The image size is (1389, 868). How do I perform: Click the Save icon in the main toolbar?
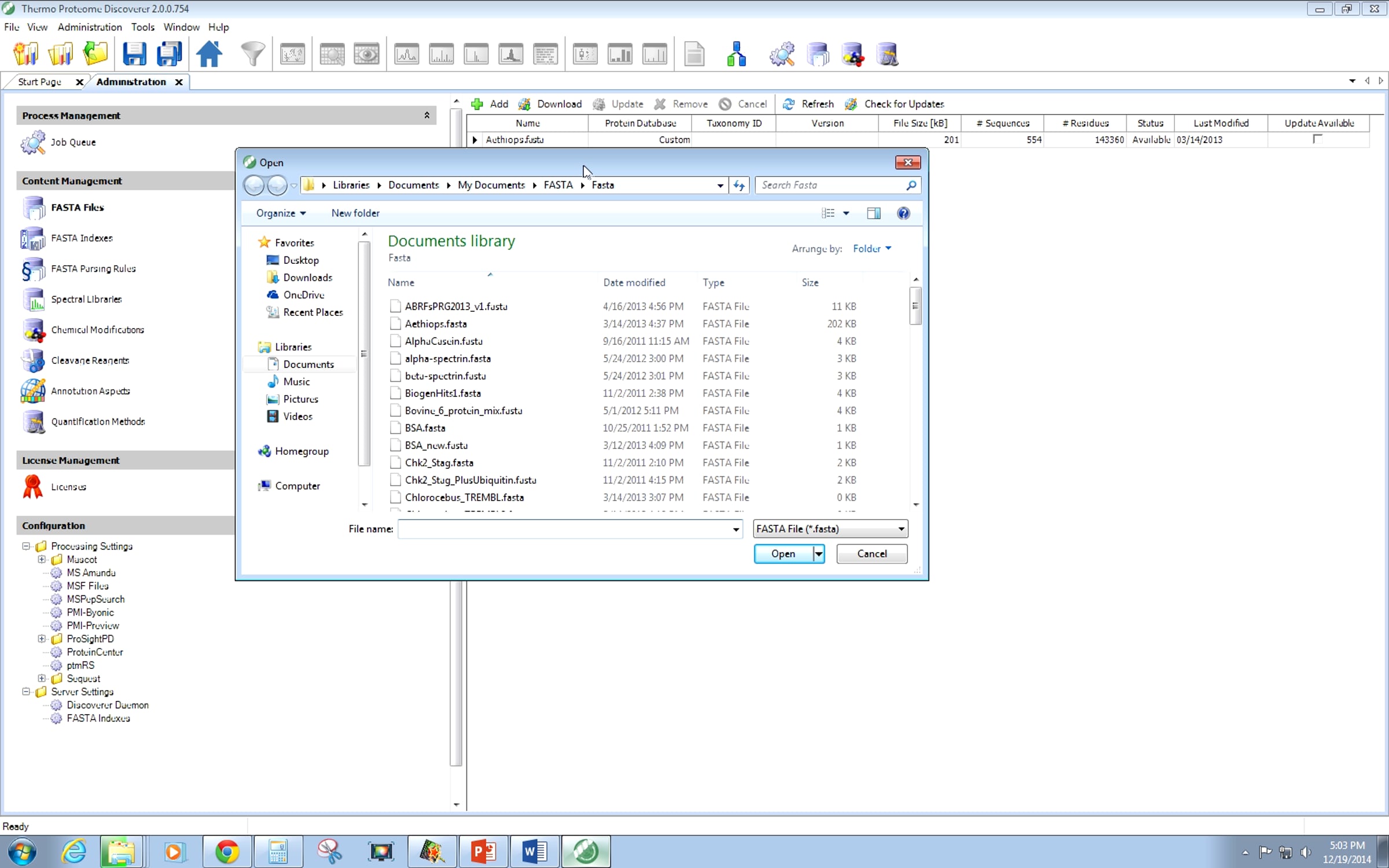click(x=134, y=54)
